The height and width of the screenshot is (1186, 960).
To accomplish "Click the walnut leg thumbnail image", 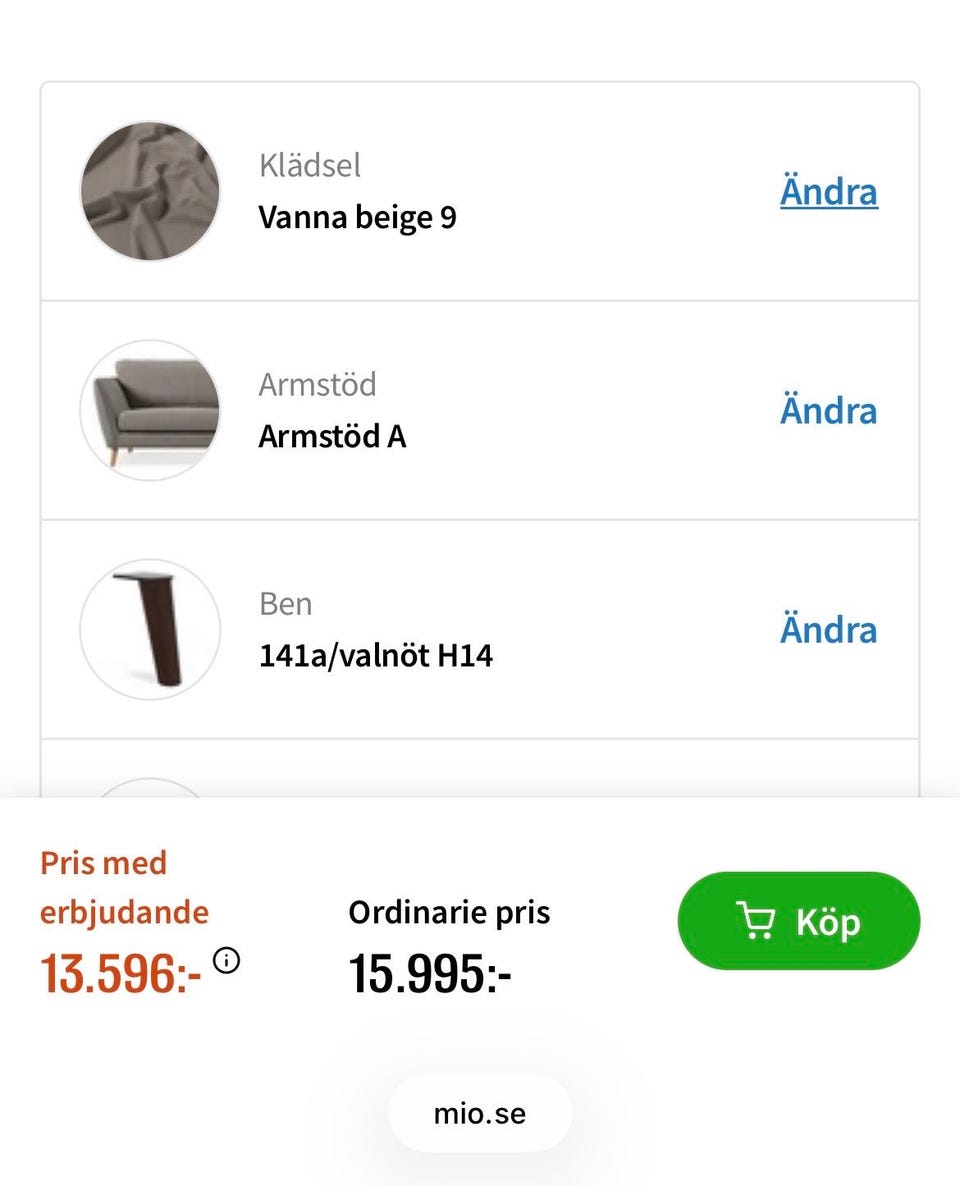I will click(150, 629).
